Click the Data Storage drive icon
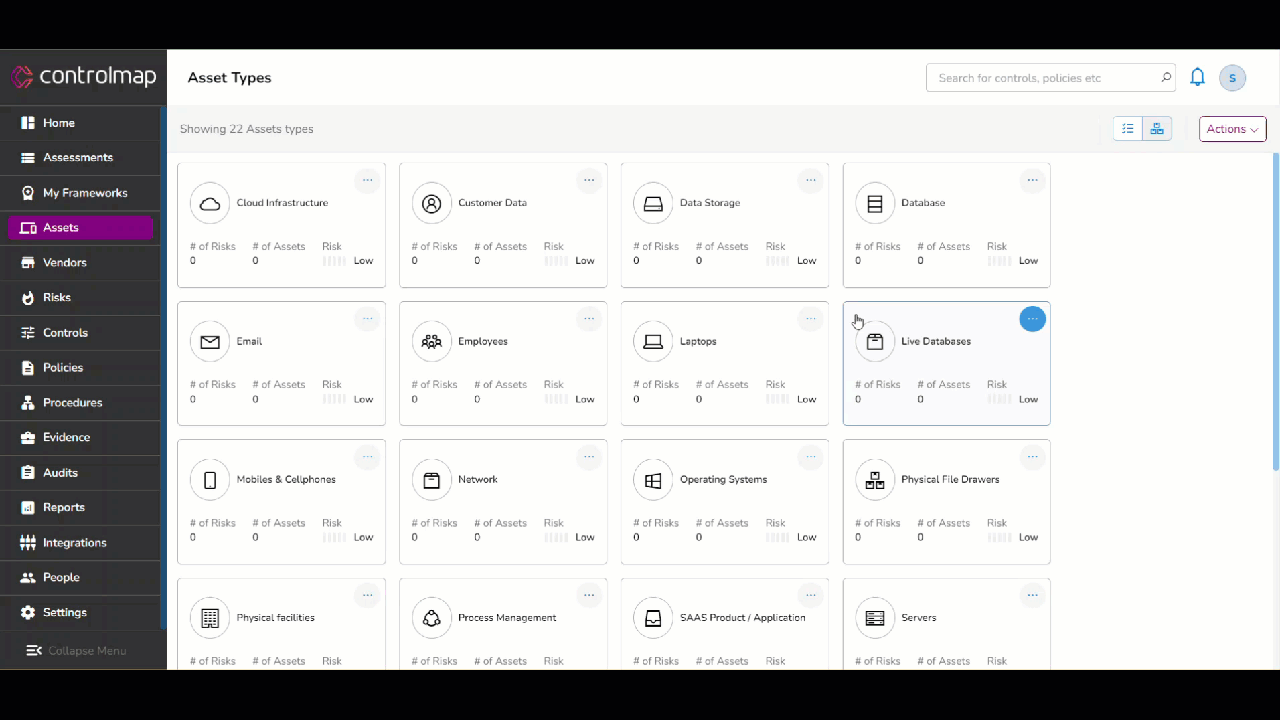Viewport: 1280px width, 720px height. coord(653,203)
